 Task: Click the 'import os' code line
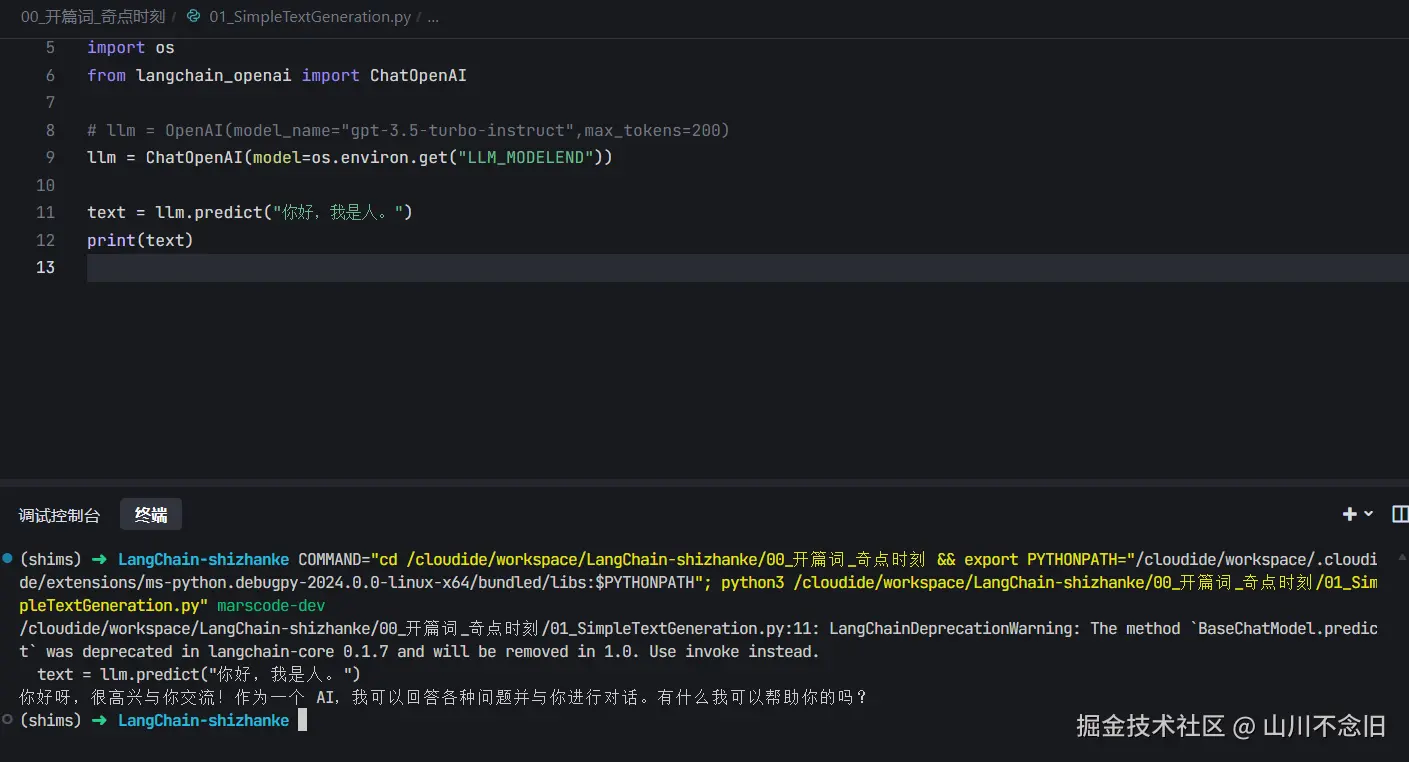[131, 48]
